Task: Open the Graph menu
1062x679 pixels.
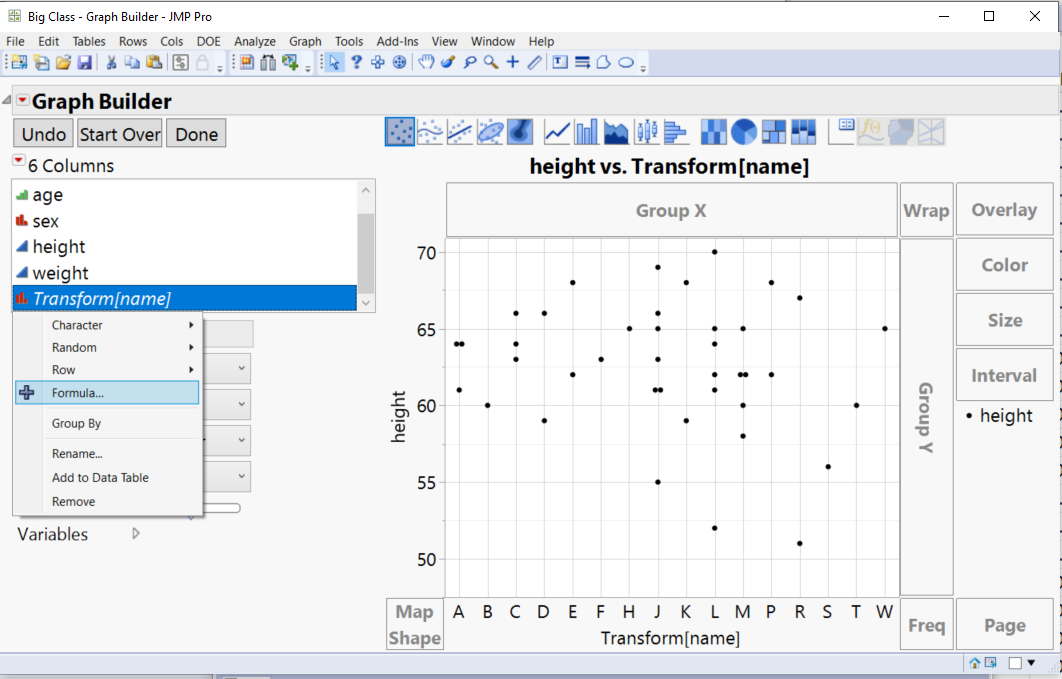Action: (x=305, y=41)
